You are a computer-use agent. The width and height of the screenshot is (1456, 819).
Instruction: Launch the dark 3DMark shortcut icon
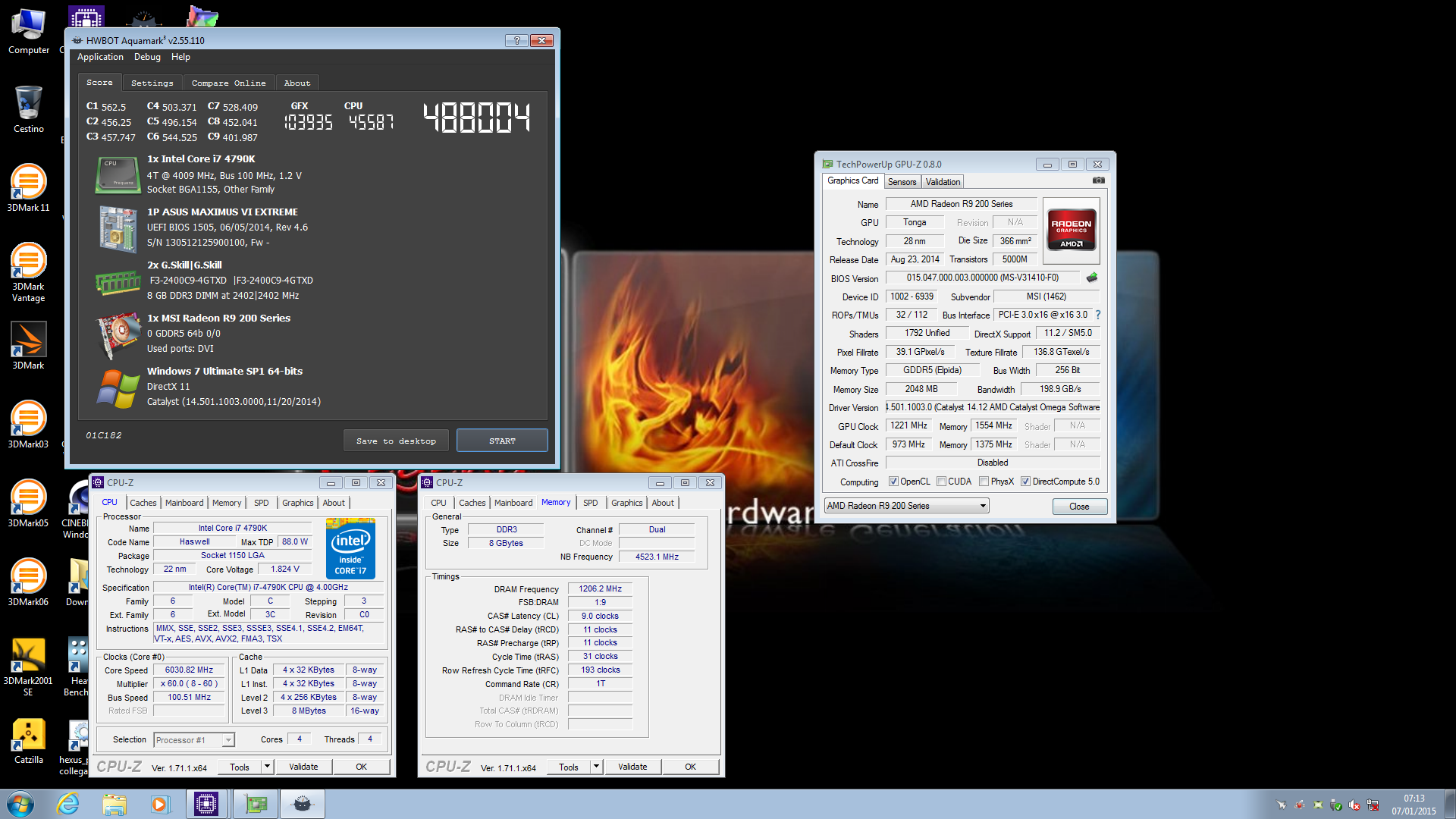pyautogui.click(x=29, y=346)
